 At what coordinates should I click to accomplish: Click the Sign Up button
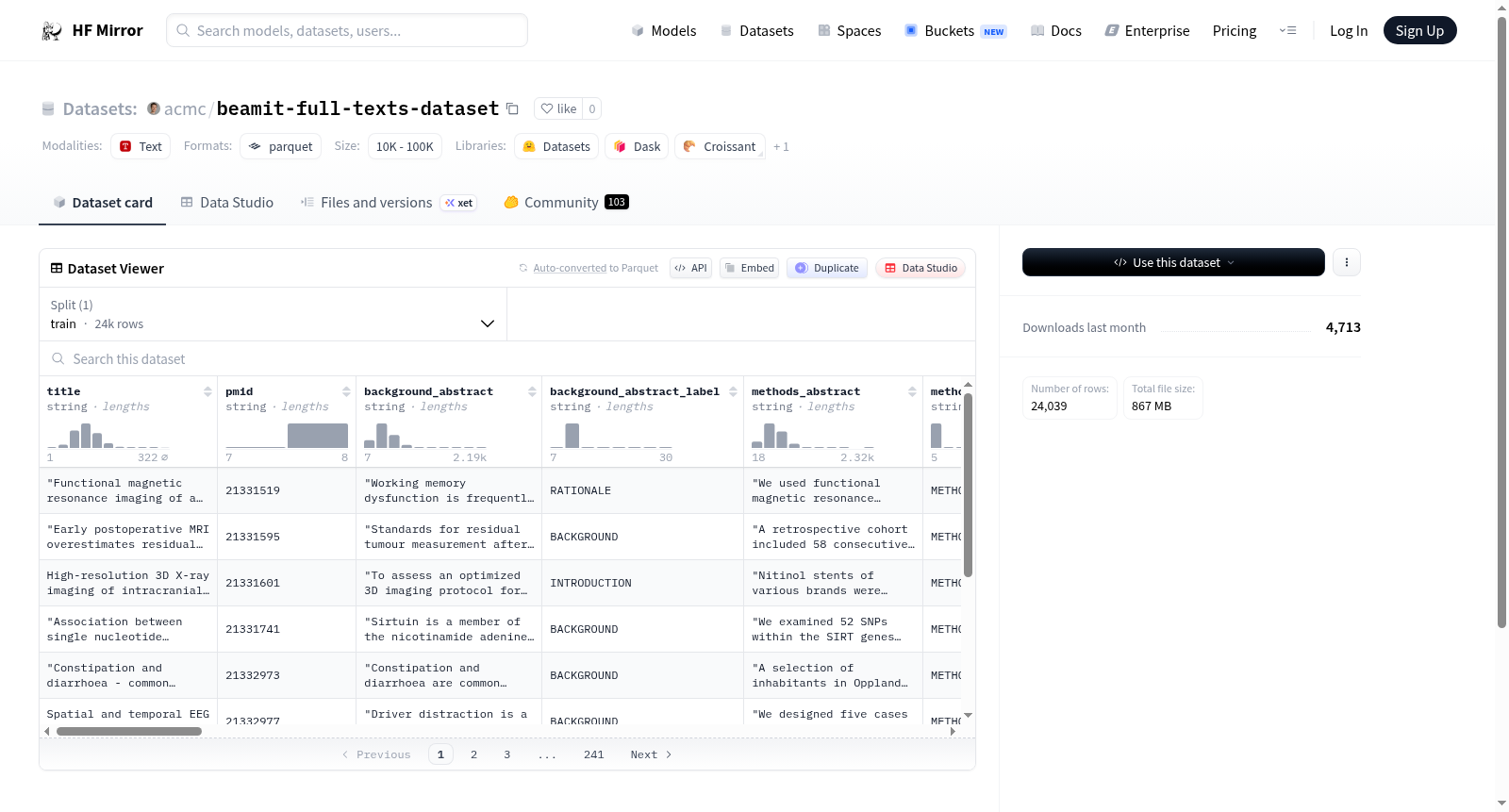1419,31
